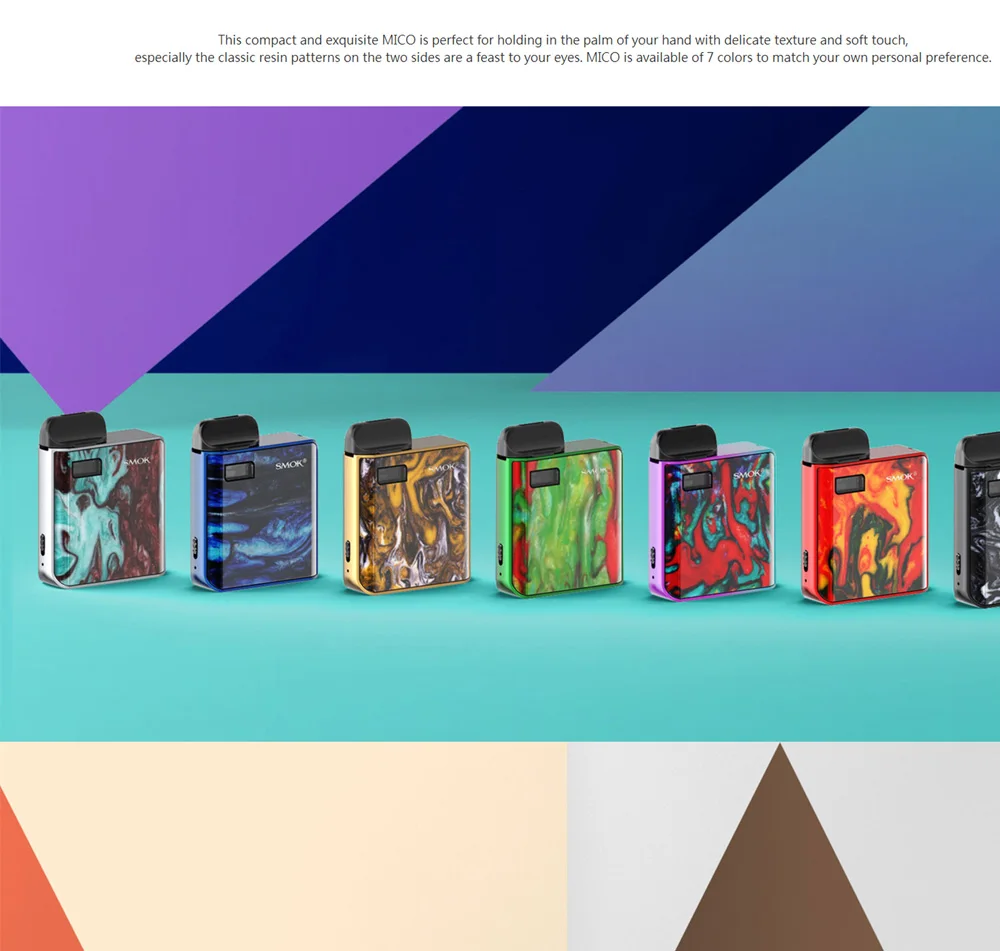Select the green-framed resin MICO device
The width and height of the screenshot is (1000, 951).
(x=559, y=510)
